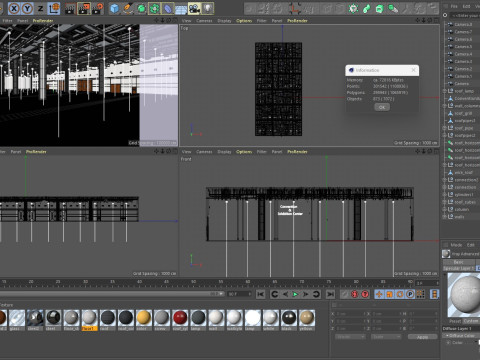Play animation forward
The width and height of the screenshot is (480, 360).
(295, 294)
